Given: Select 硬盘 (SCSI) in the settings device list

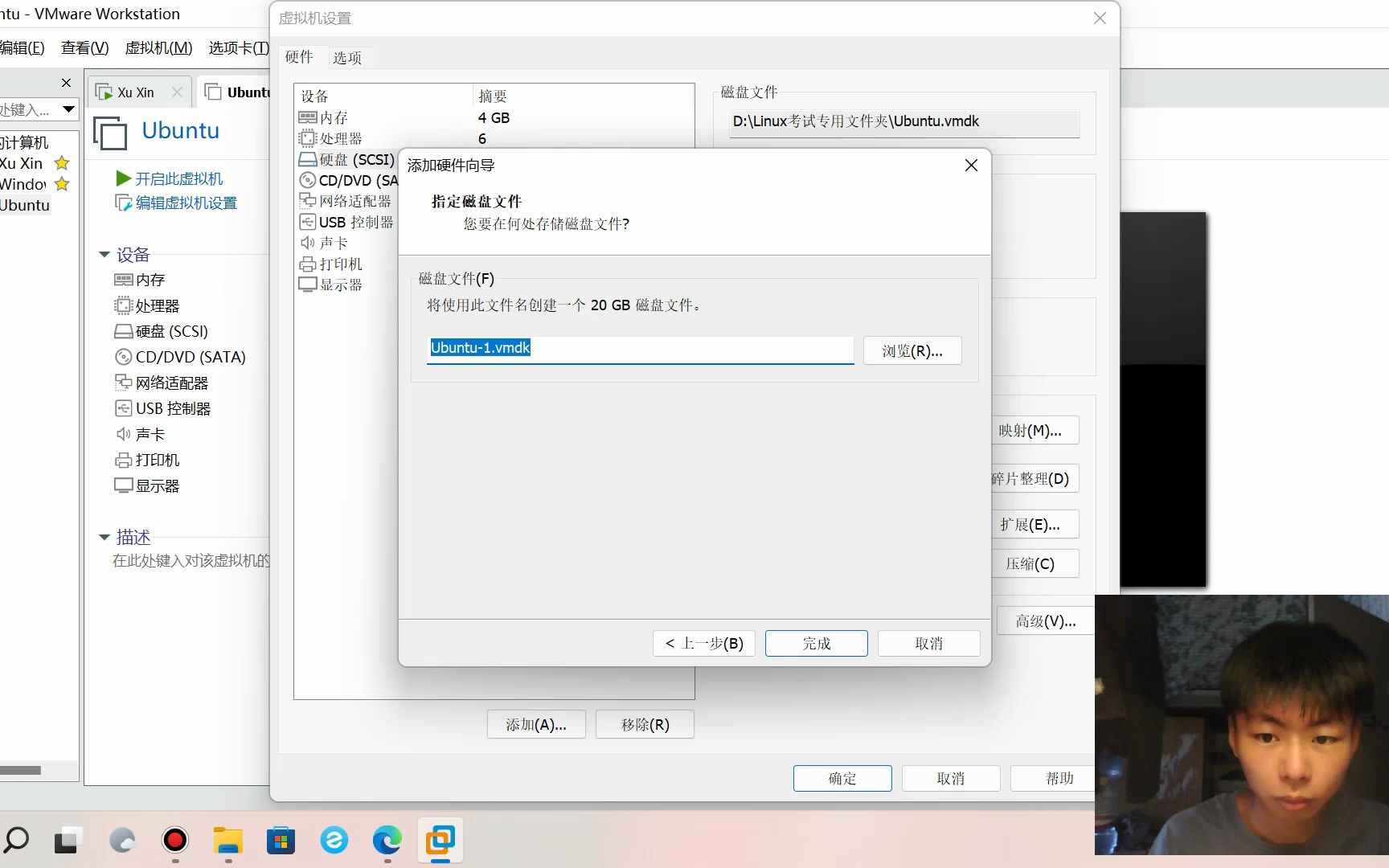Looking at the screenshot, I should [356, 159].
